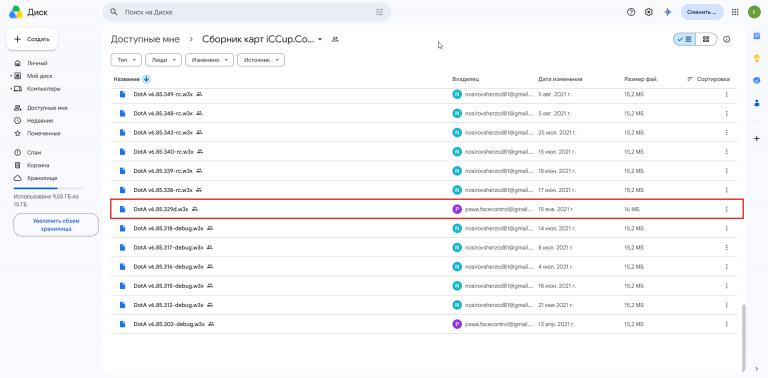Switch to grid layout view
Viewport: 768px width, 378px height.
pos(706,39)
